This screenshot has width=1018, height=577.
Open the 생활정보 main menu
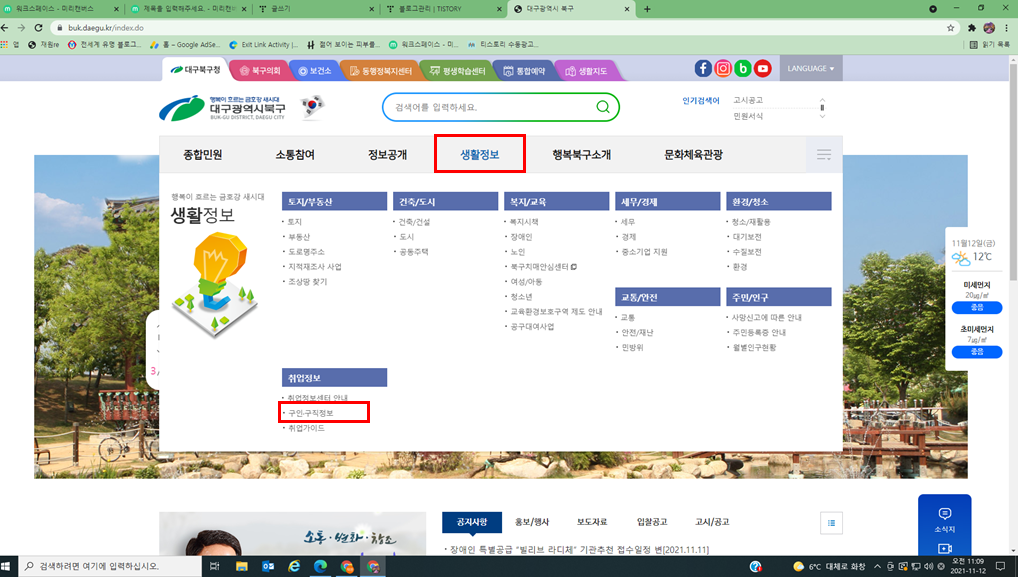click(480, 154)
